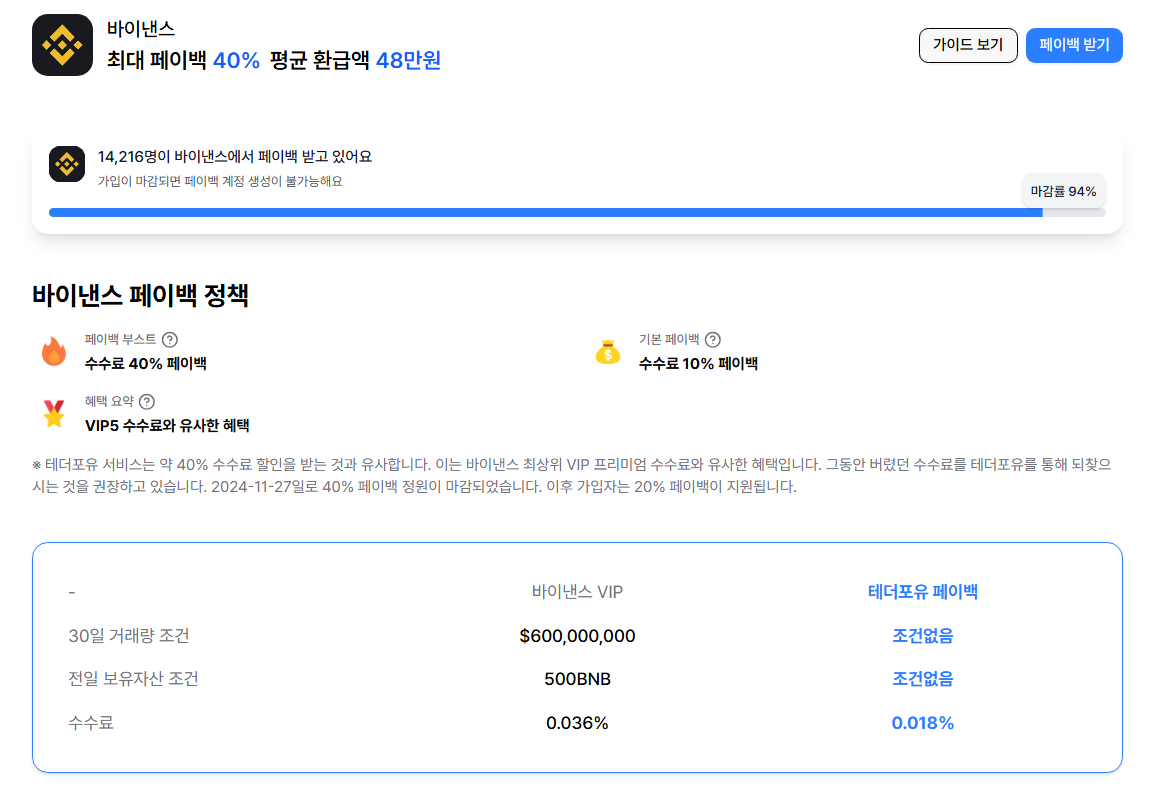Select the 바이낸스 title text
The image size is (1169, 805).
[x=141, y=28]
